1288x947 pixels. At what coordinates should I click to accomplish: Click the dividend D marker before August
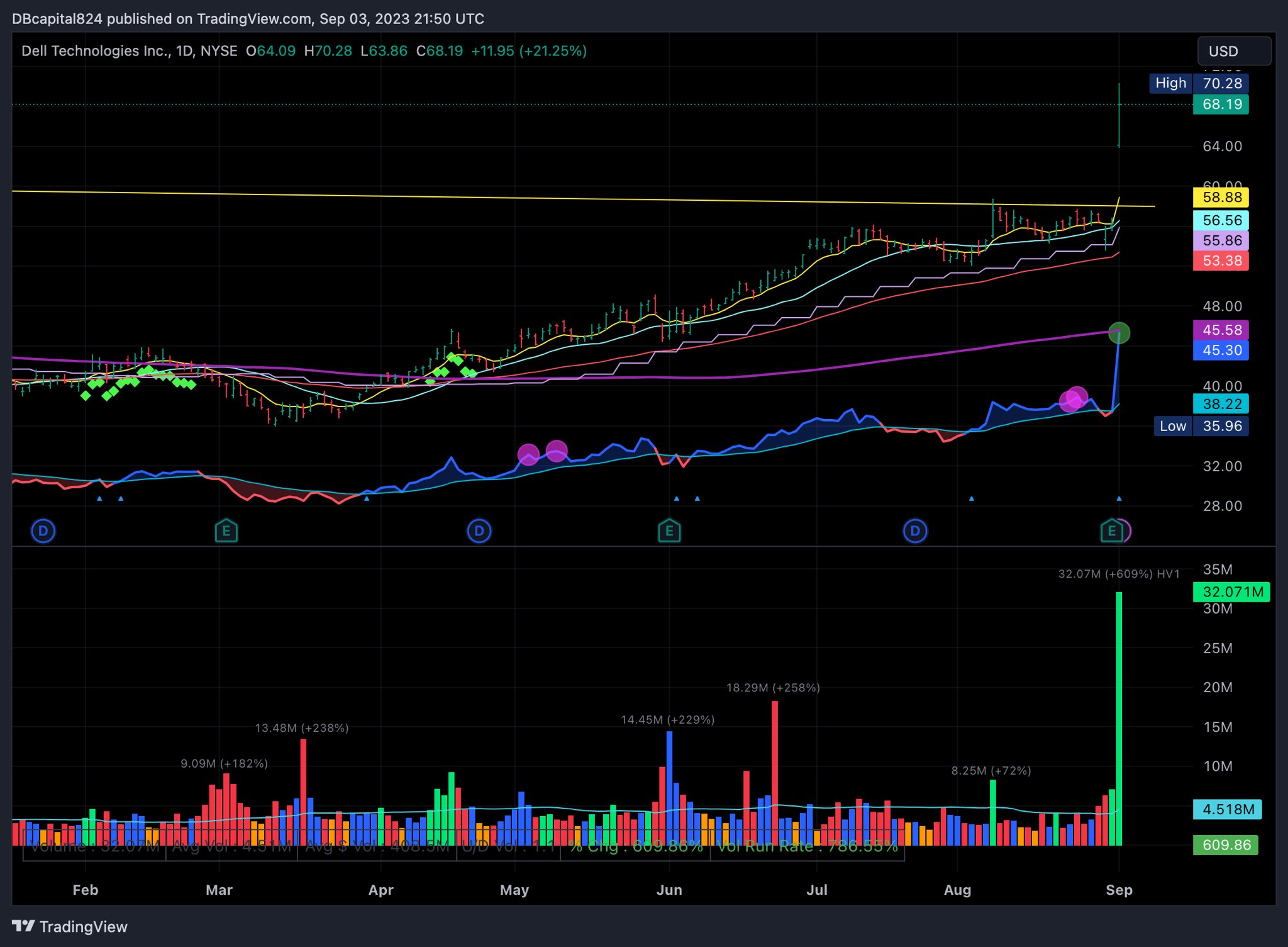915,531
